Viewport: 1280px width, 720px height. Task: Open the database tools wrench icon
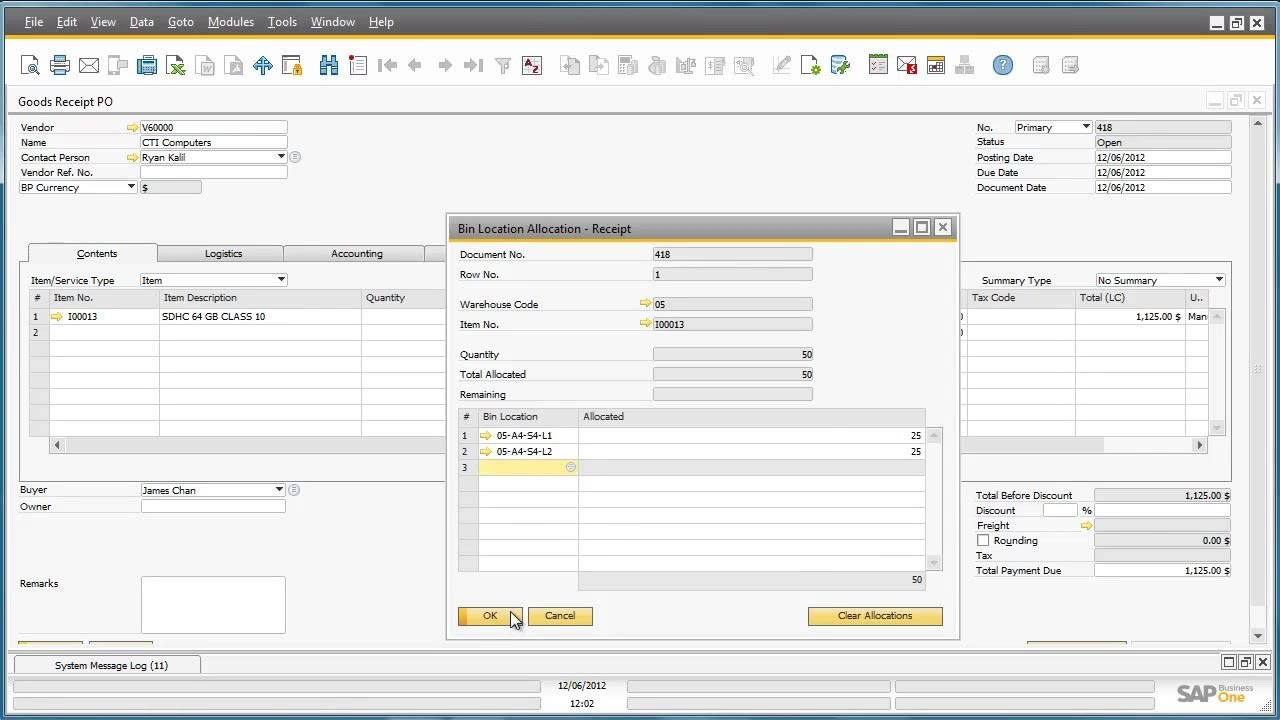(x=840, y=66)
